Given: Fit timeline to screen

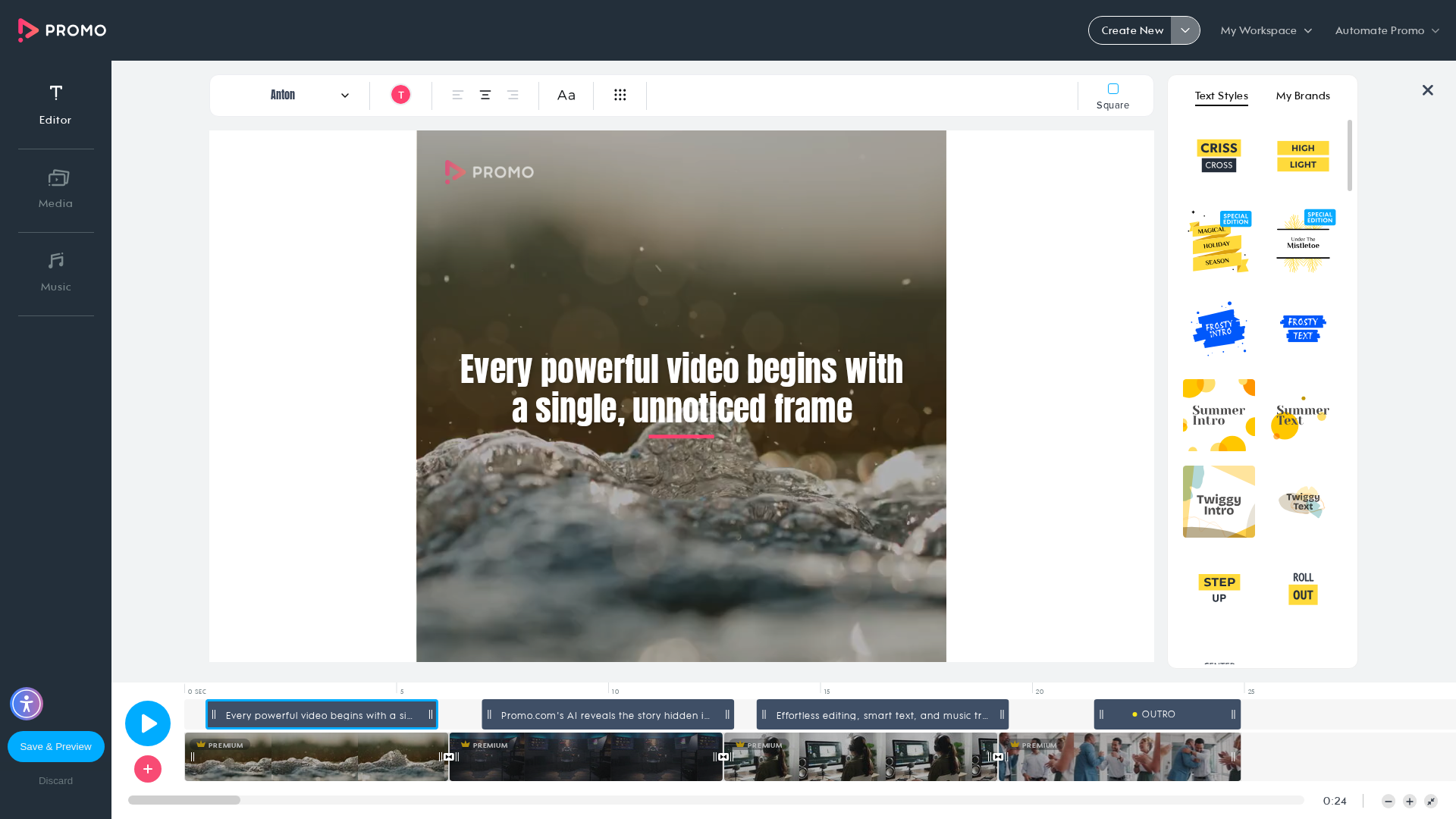Looking at the screenshot, I should [x=1431, y=802].
